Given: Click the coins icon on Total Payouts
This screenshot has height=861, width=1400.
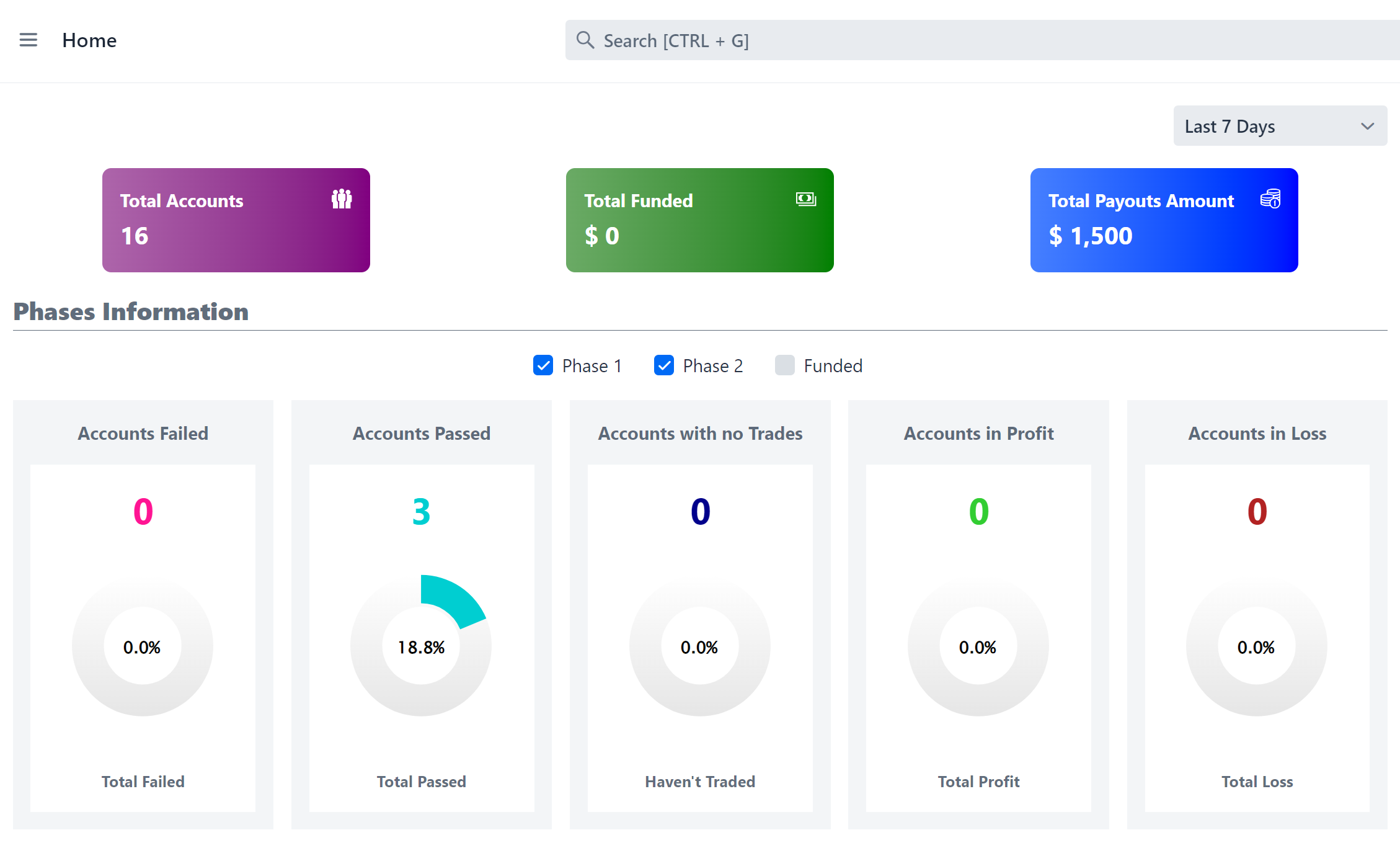Looking at the screenshot, I should point(1270,199).
